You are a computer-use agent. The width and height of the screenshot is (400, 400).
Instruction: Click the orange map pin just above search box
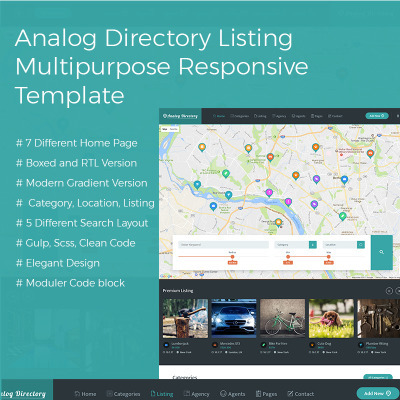pos(278,222)
